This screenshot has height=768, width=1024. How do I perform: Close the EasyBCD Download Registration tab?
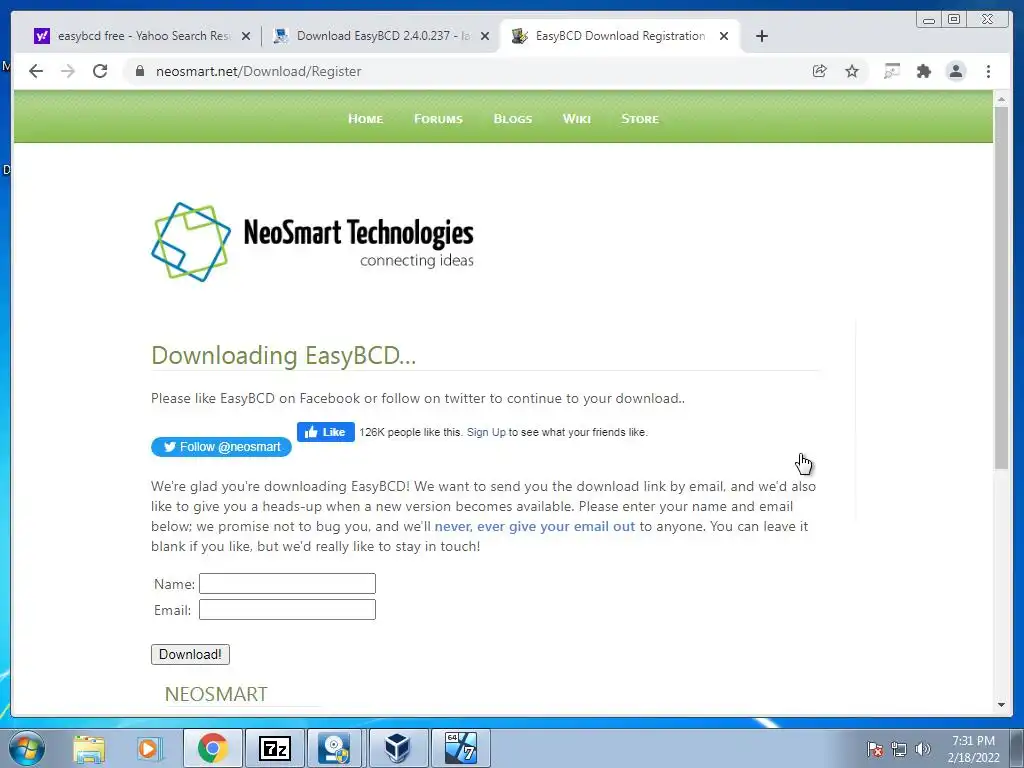(x=724, y=36)
